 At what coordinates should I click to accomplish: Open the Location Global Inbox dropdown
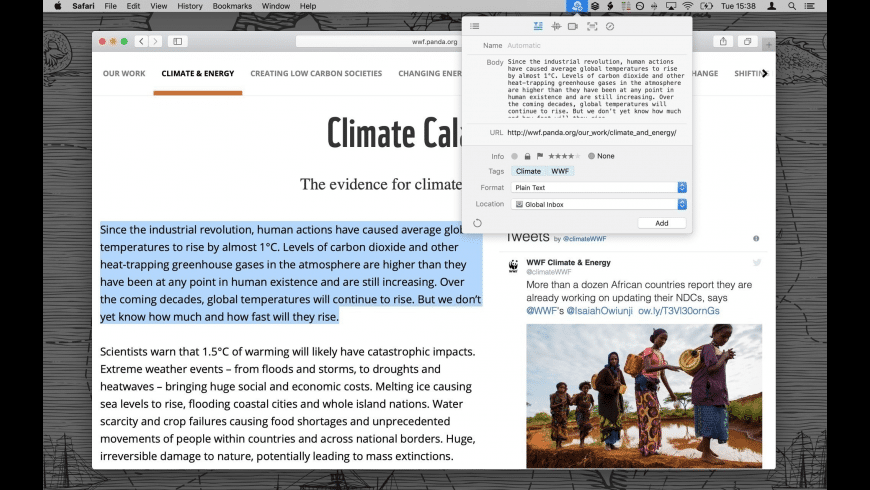[599, 204]
